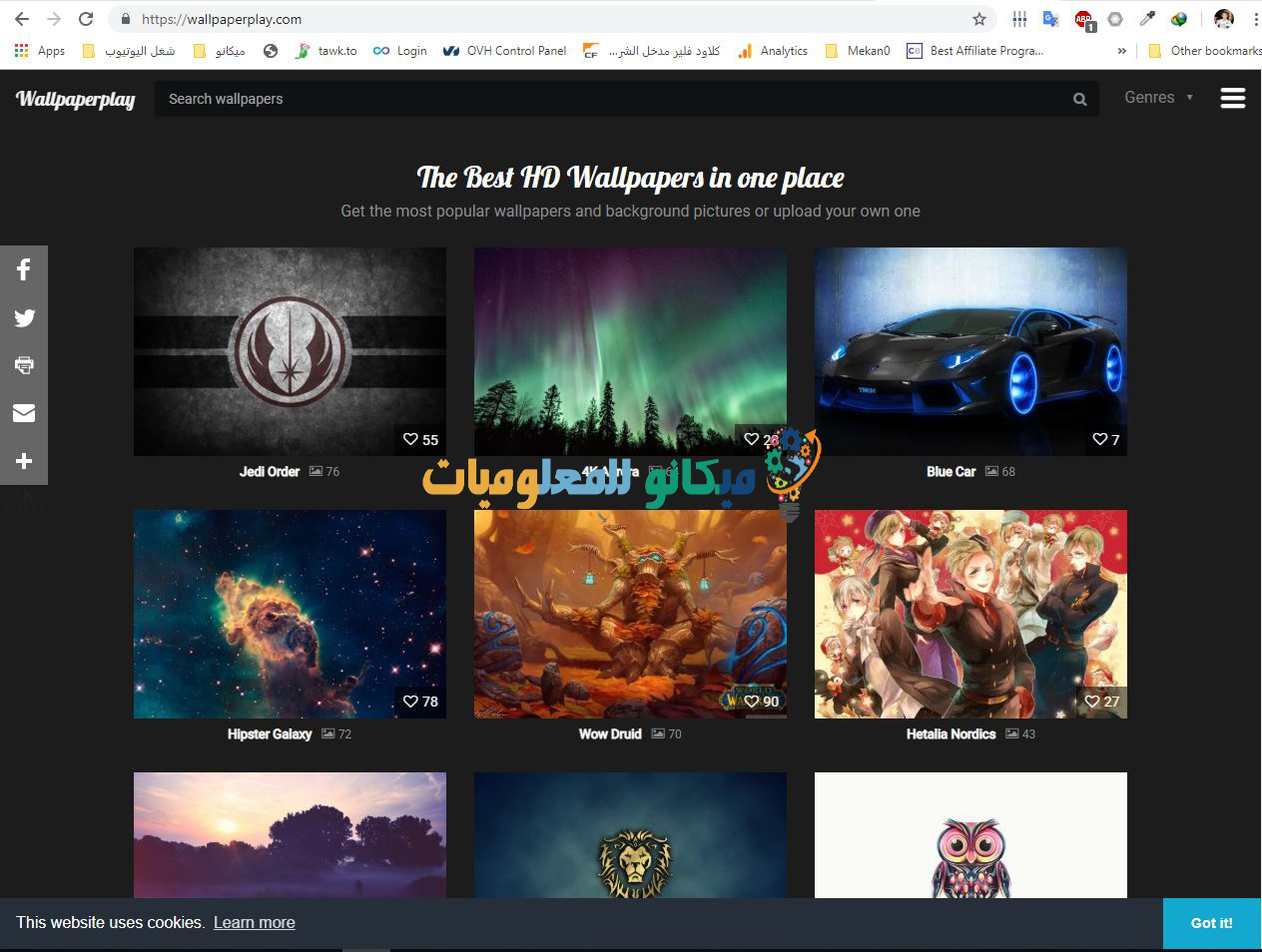Open the golden lion wallpaper thumbnail
Image resolution: width=1262 pixels, height=952 pixels.
tap(630, 835)
